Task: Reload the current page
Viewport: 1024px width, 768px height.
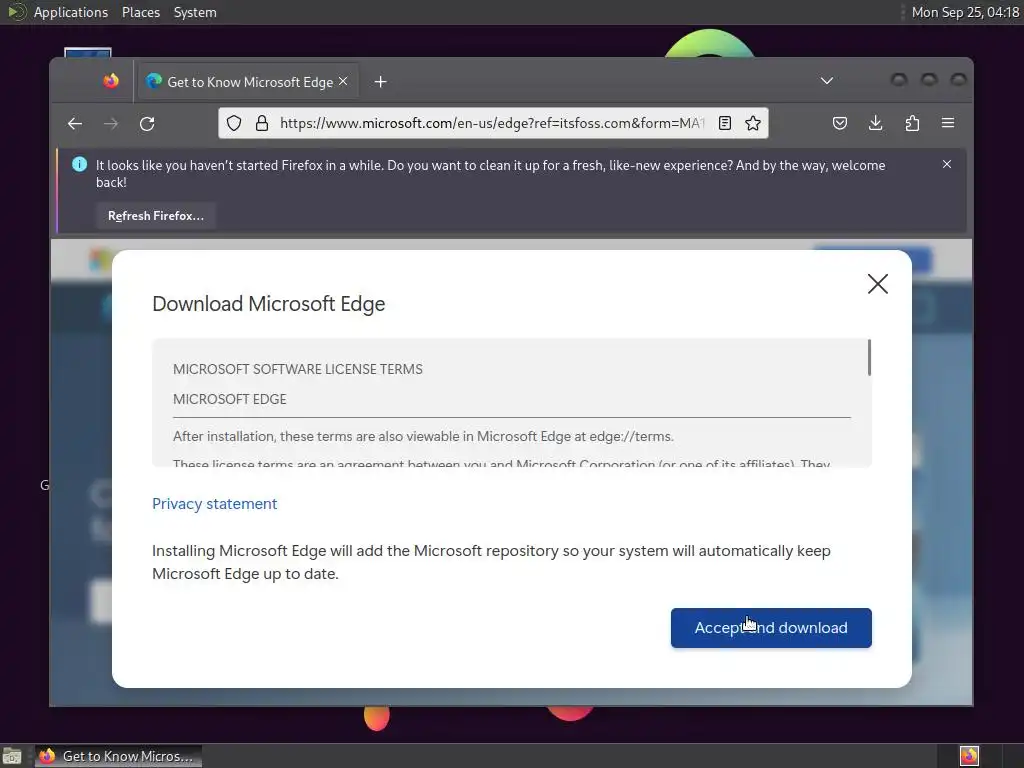Action: [x=148, y=123]
